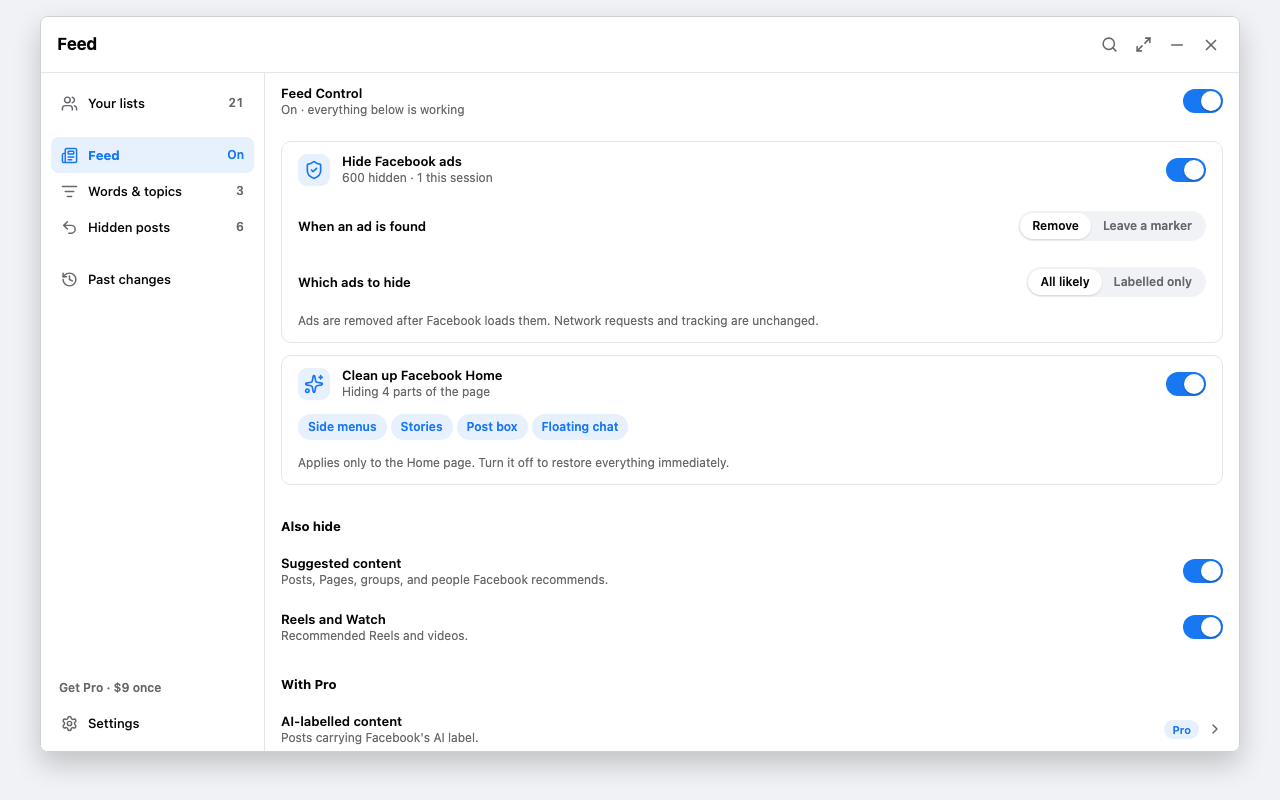Click the people icon beside Your lists
The image size is (1280, 800).
click(69, 103)
